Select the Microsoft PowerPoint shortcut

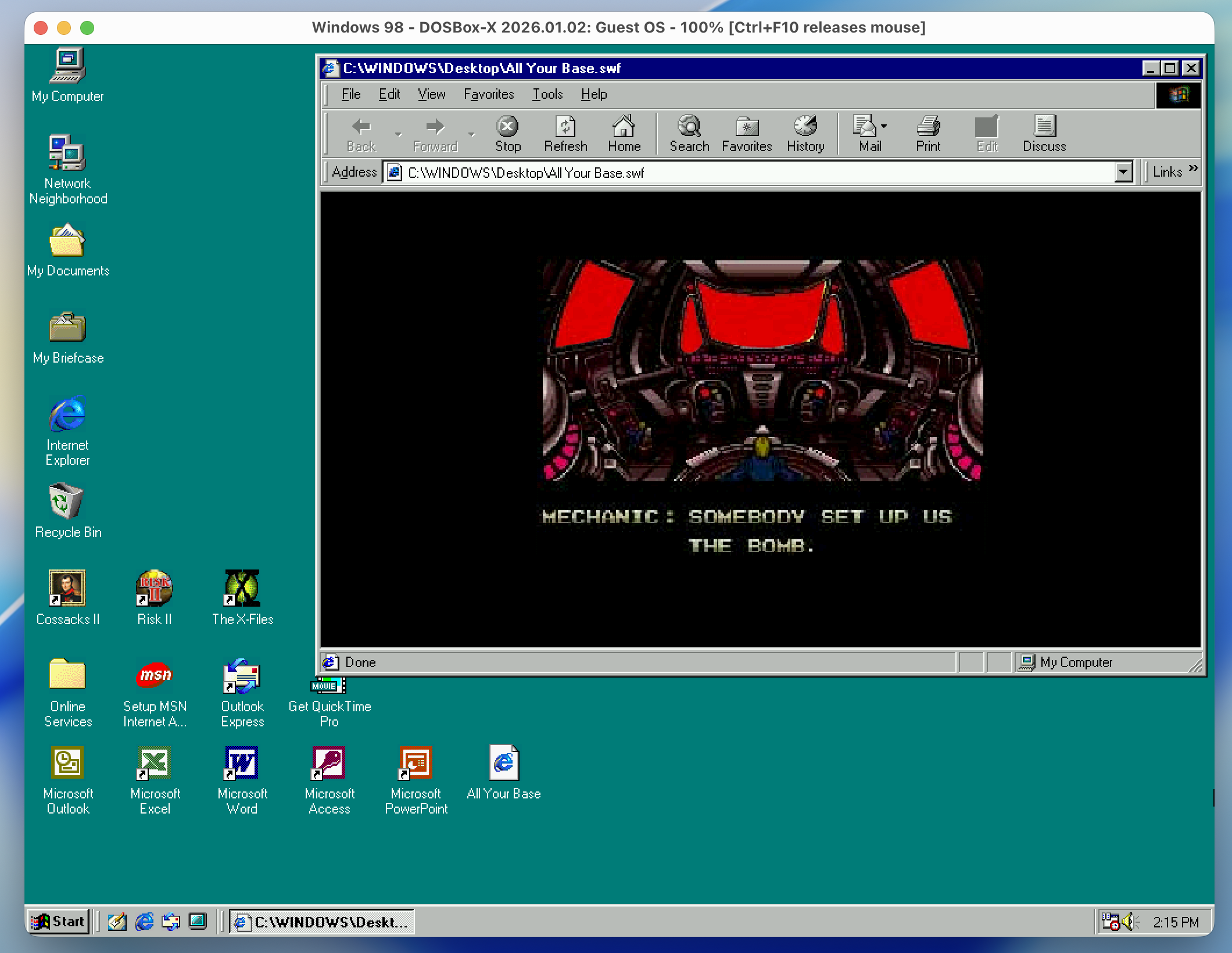[416, 780]
